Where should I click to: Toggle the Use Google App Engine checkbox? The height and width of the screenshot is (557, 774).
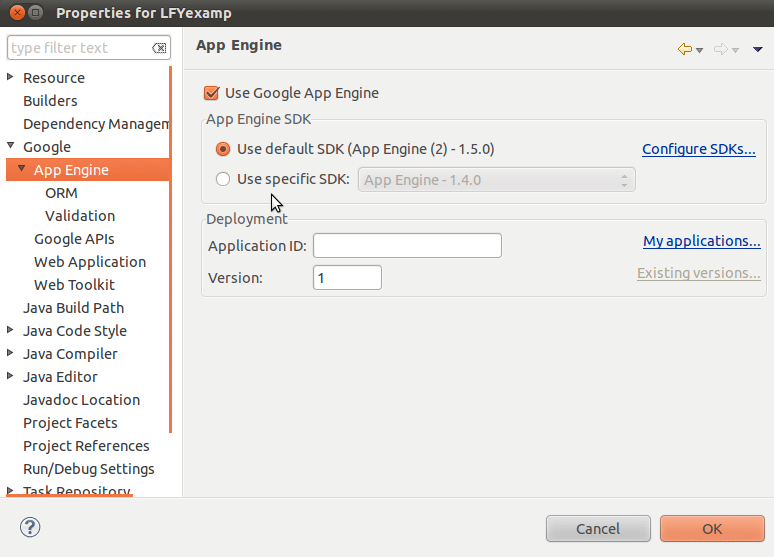pos(211,93)
